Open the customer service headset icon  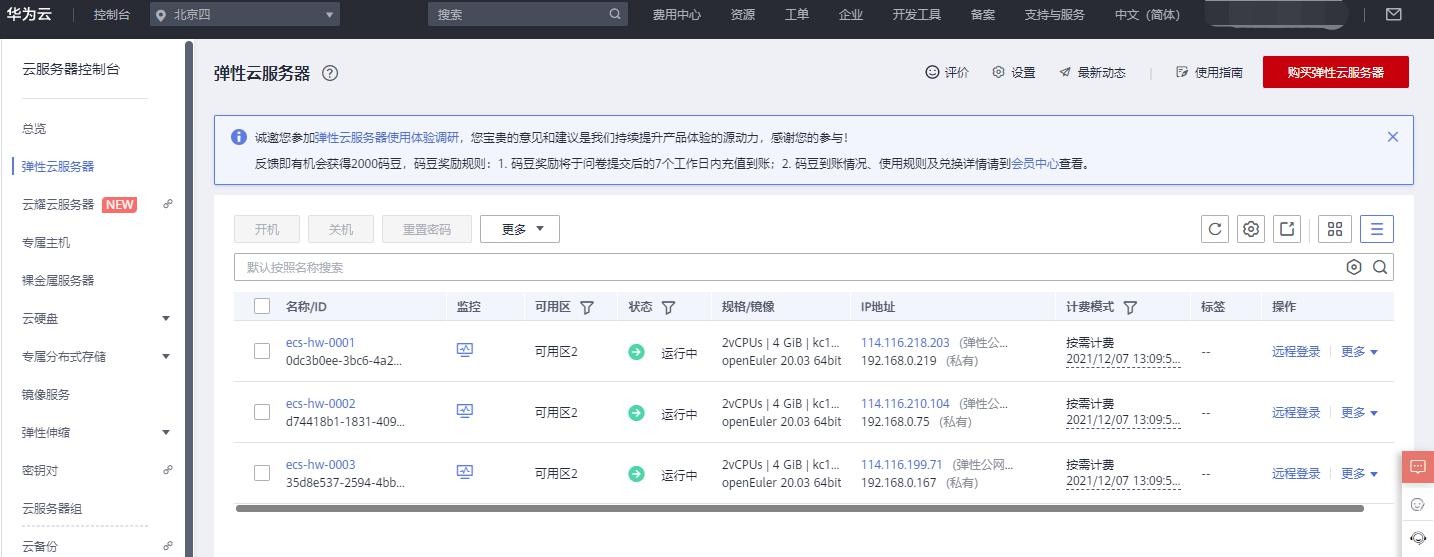pyautogui.click(x=1417, y=538)
